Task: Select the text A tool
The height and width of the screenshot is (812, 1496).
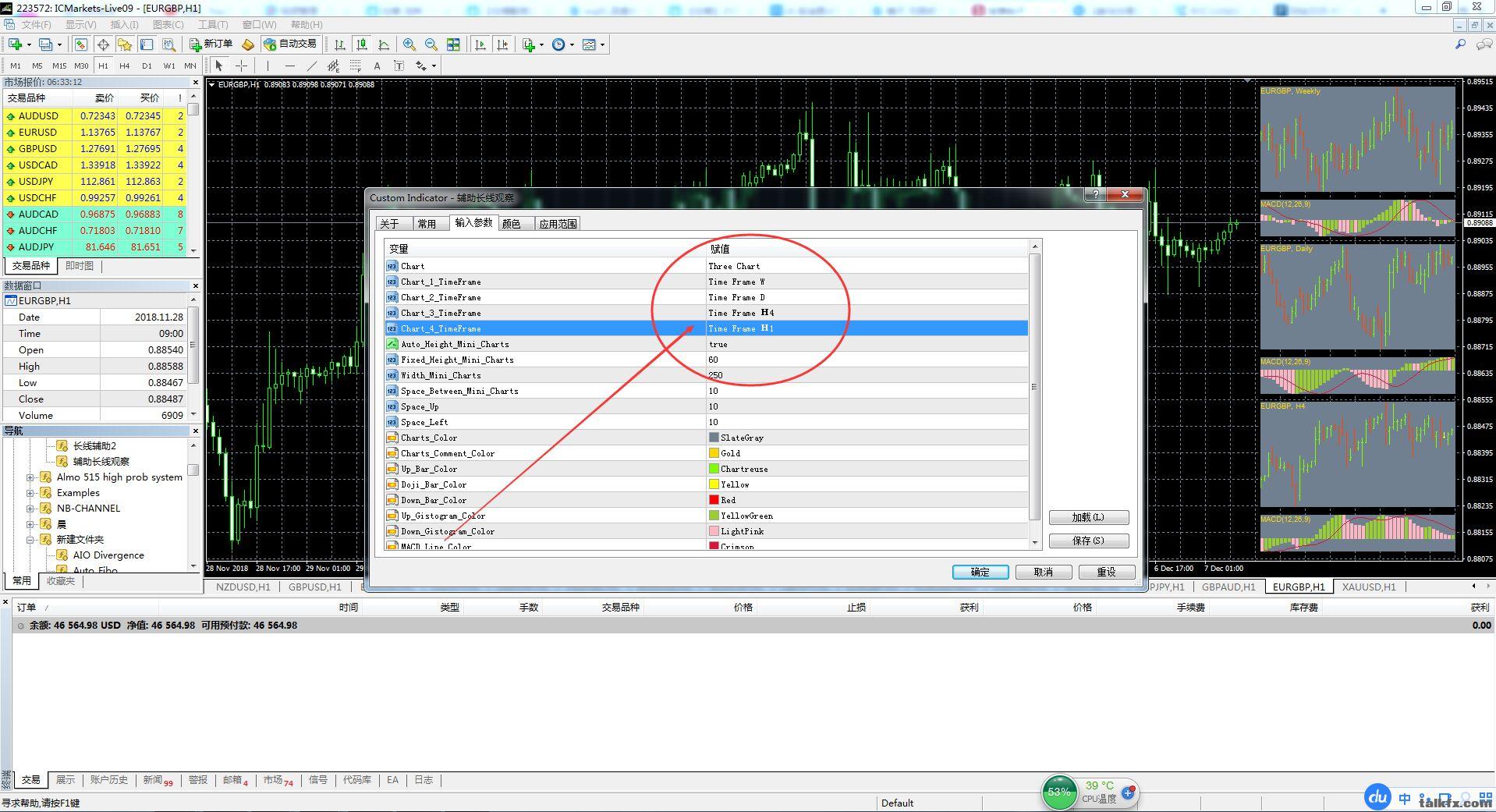Action: (377, 66)
